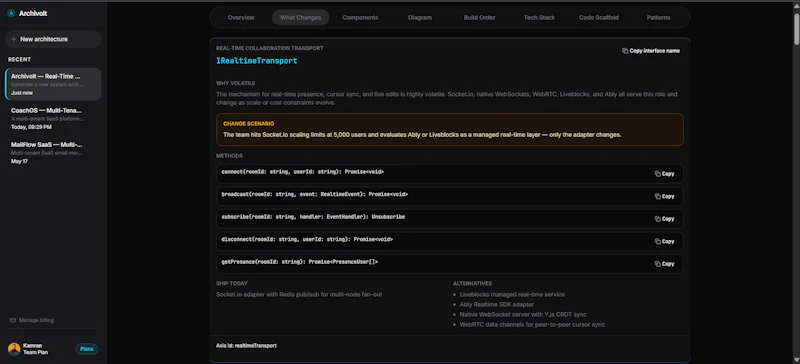This screenshot has width=800, height=364.
Task: Click the Change Scenario callout text
Action: coord(422,135)
